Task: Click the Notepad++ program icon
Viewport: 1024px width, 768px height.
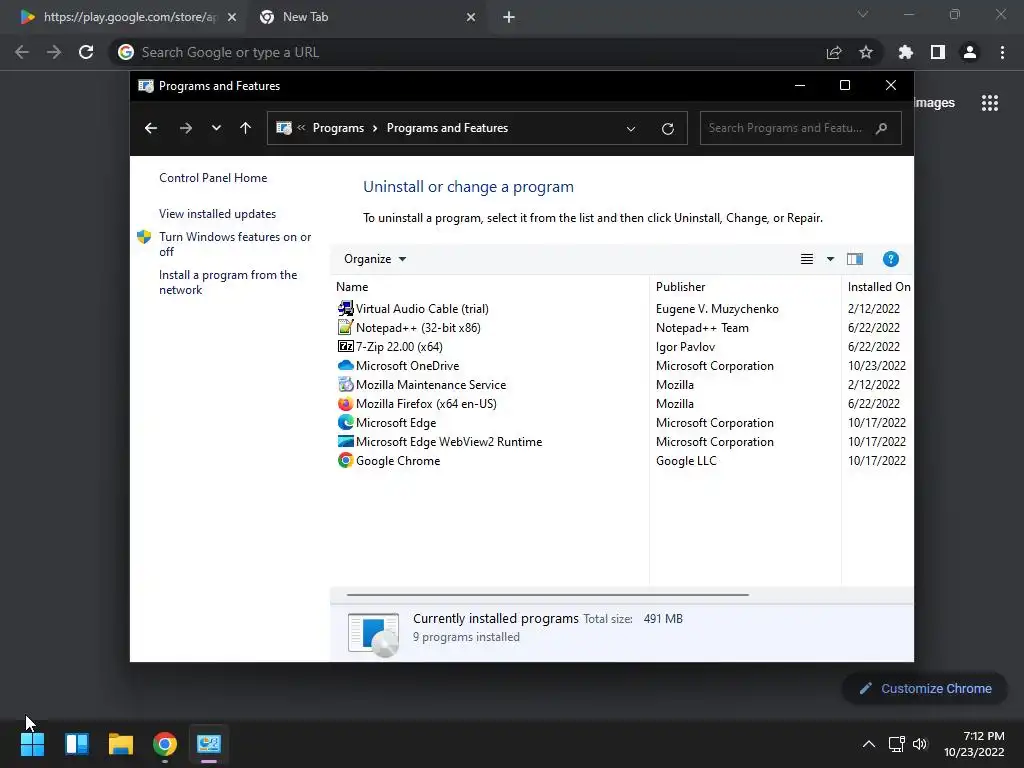Action: point(345,327)
